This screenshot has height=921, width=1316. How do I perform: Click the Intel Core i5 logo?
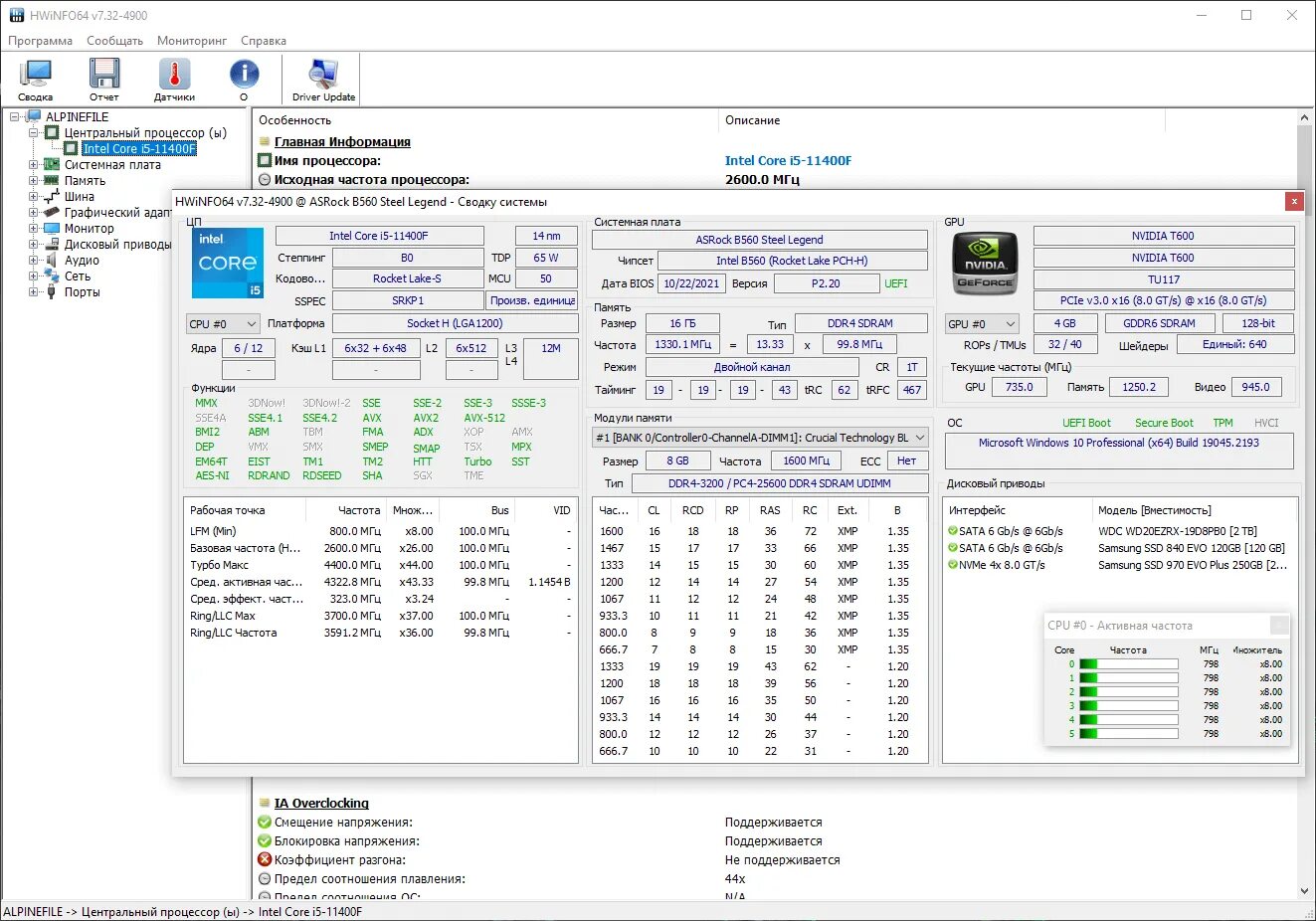pyautogui.click(x=228, y=263)
